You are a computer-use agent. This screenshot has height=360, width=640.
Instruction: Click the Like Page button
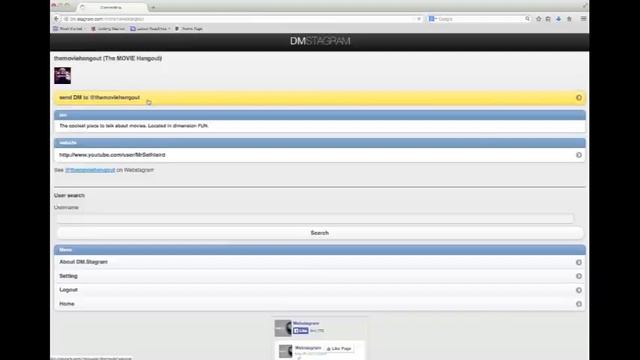coord(339,349)
